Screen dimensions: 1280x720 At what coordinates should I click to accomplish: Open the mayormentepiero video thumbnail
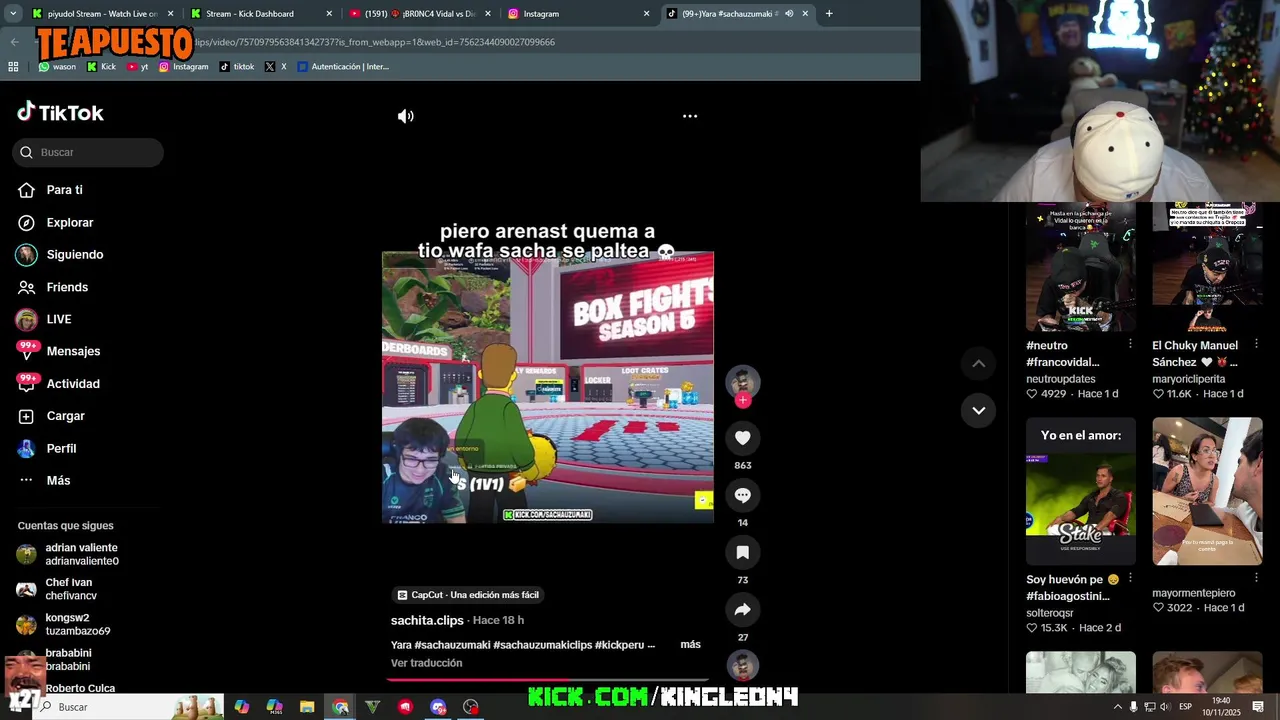(x=1207, y=491)
